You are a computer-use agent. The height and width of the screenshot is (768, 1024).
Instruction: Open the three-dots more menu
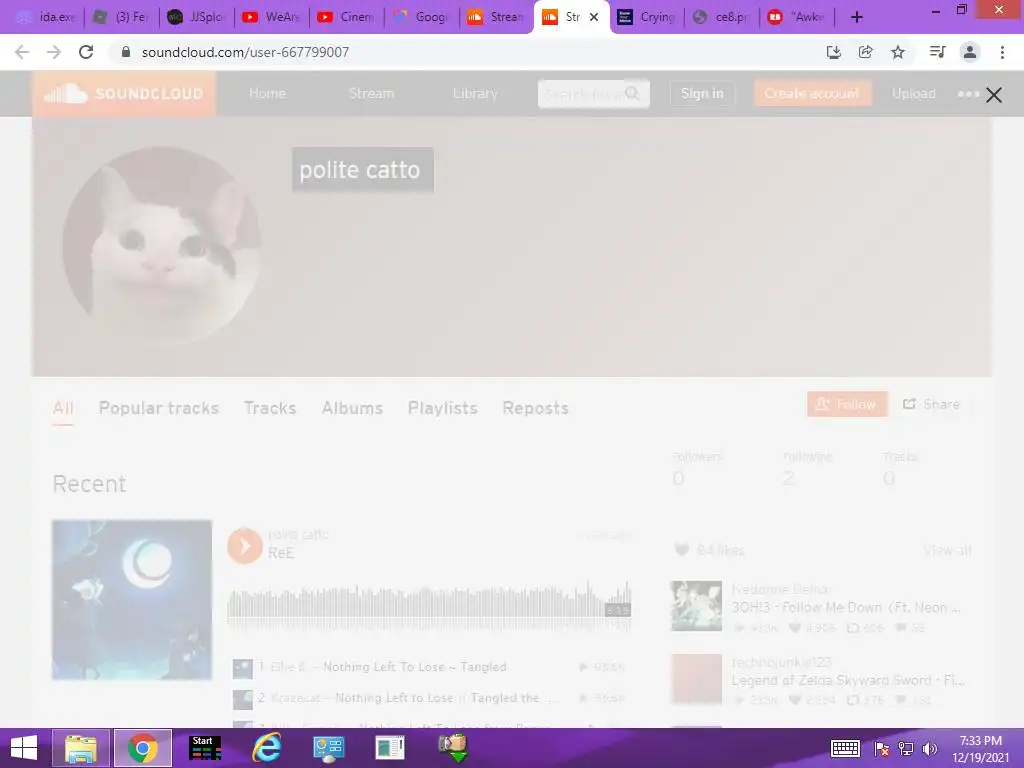tap(968, 94)
